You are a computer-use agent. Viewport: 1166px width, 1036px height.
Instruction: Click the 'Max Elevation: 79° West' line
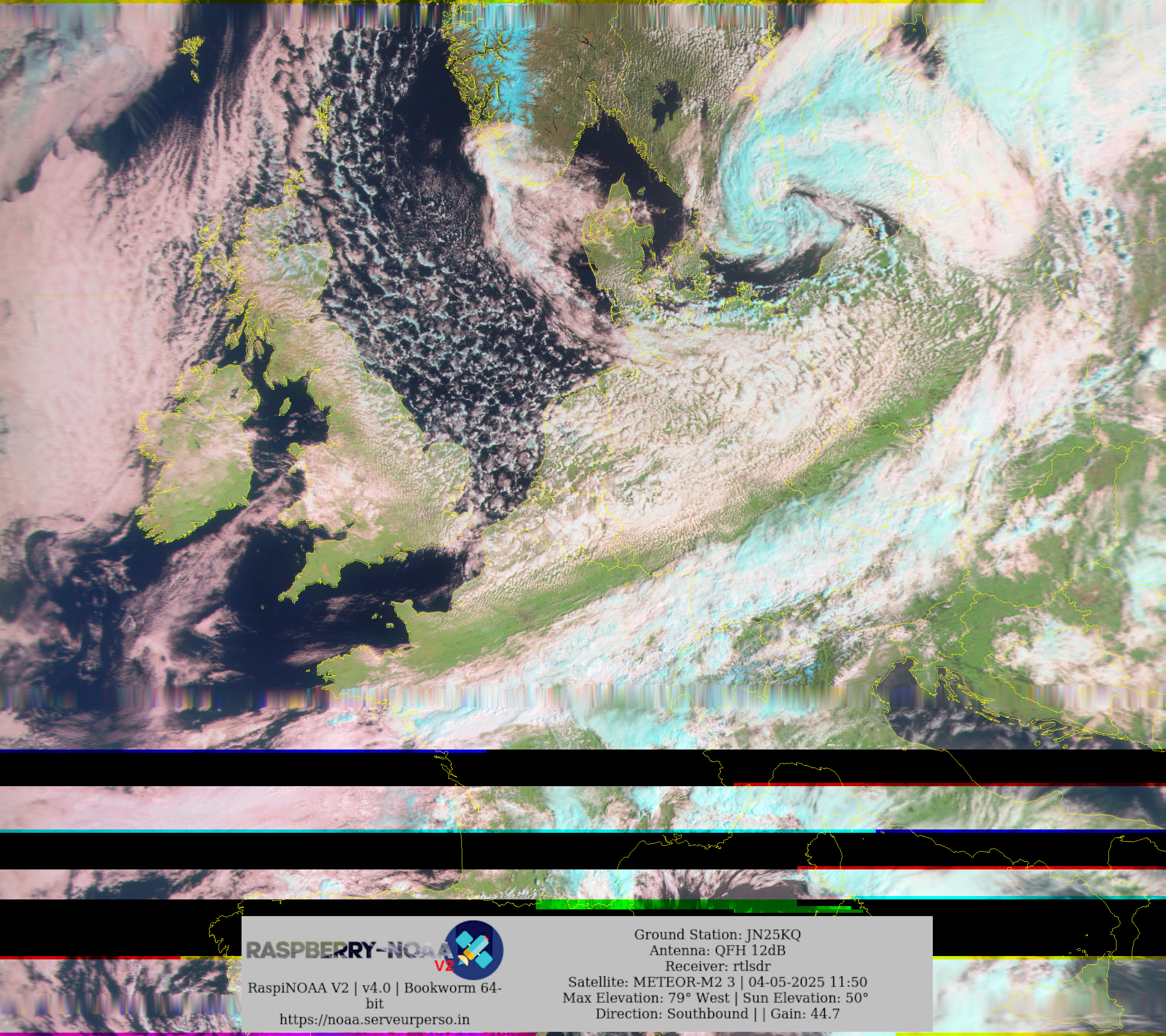[x=715, y=998]
